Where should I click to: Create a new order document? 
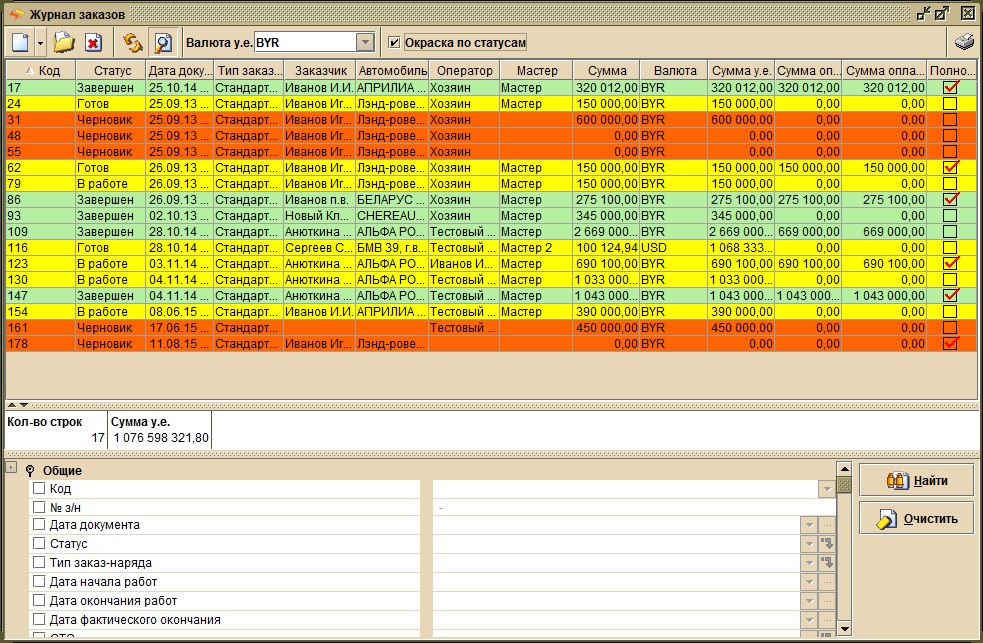pyautogui.click(x=20, y=43)
